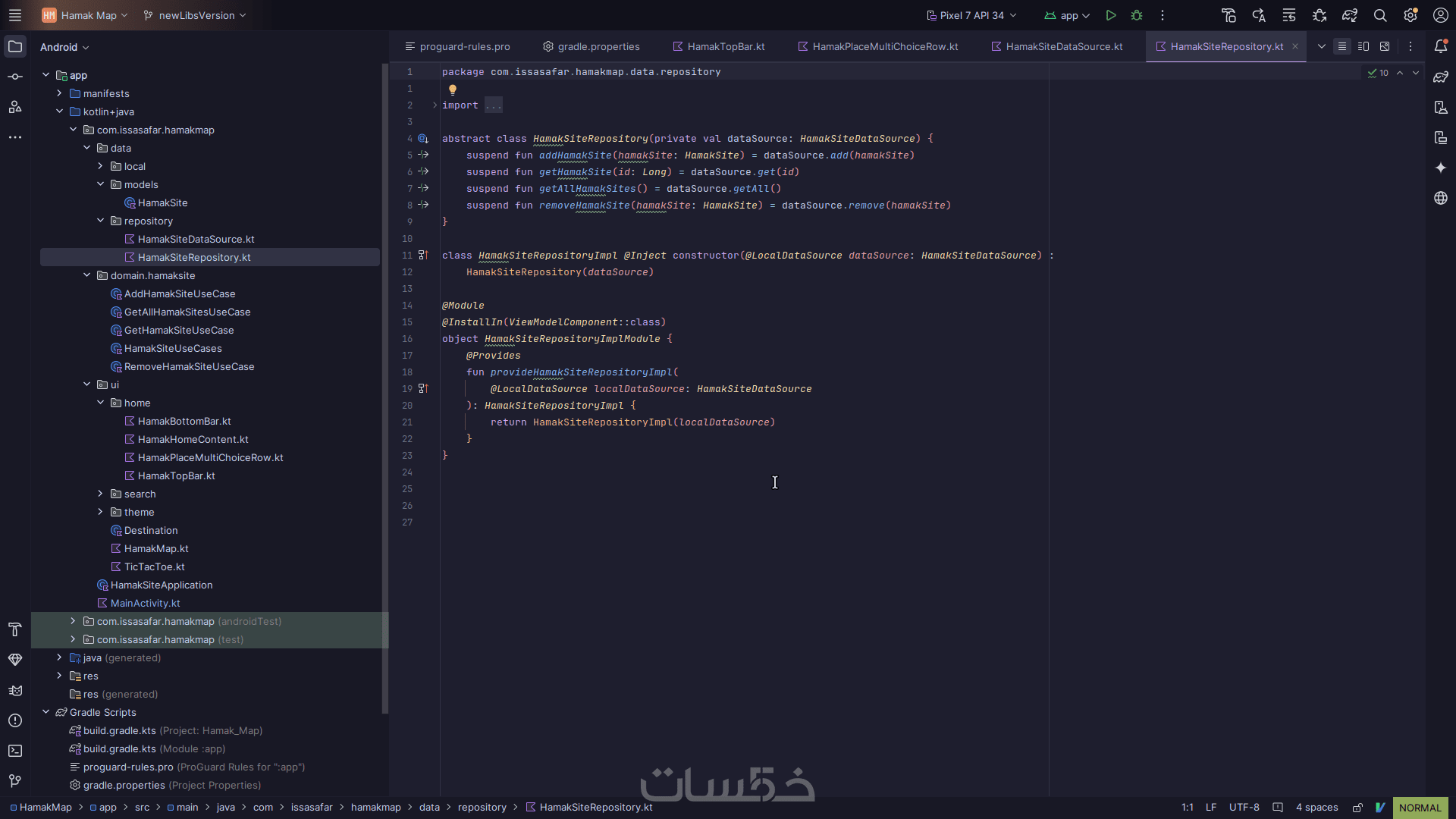Open the Pixel 7 API 34 device dropdown
Screen dimensions: 1456x819
[x=971, y=15]
